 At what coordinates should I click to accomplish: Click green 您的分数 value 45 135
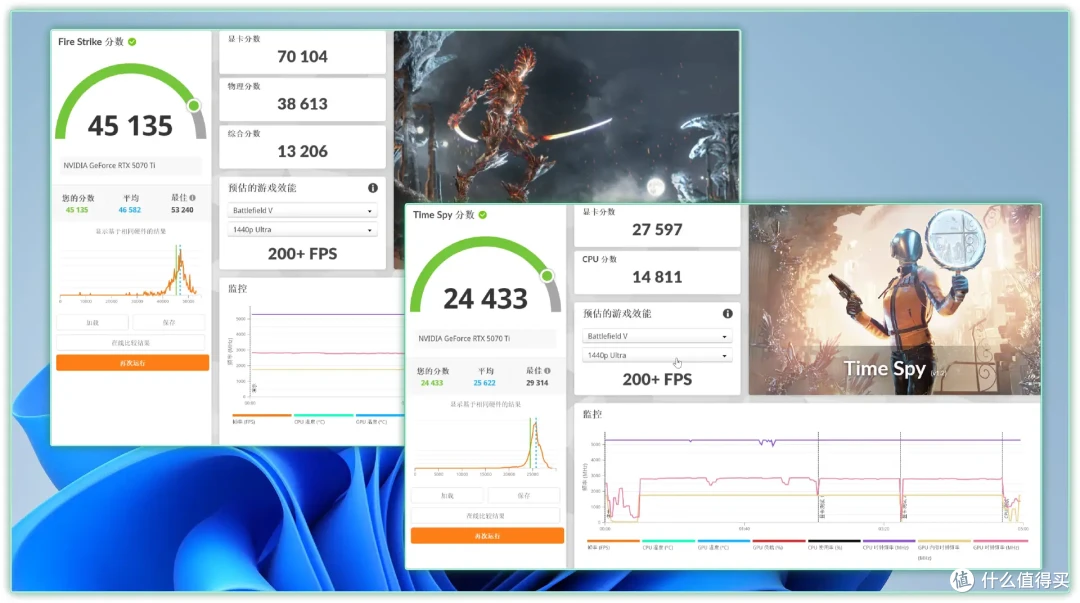(x=77, y=210)
